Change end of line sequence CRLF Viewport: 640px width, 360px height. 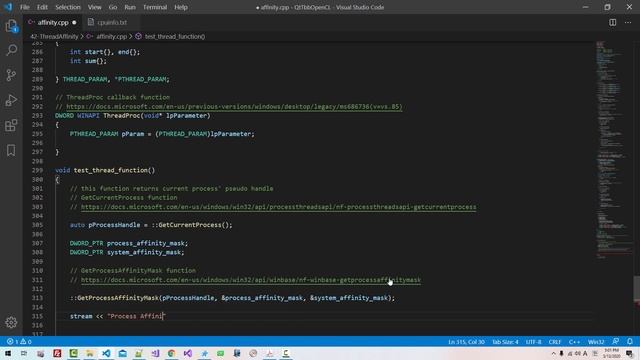point(555,342)
